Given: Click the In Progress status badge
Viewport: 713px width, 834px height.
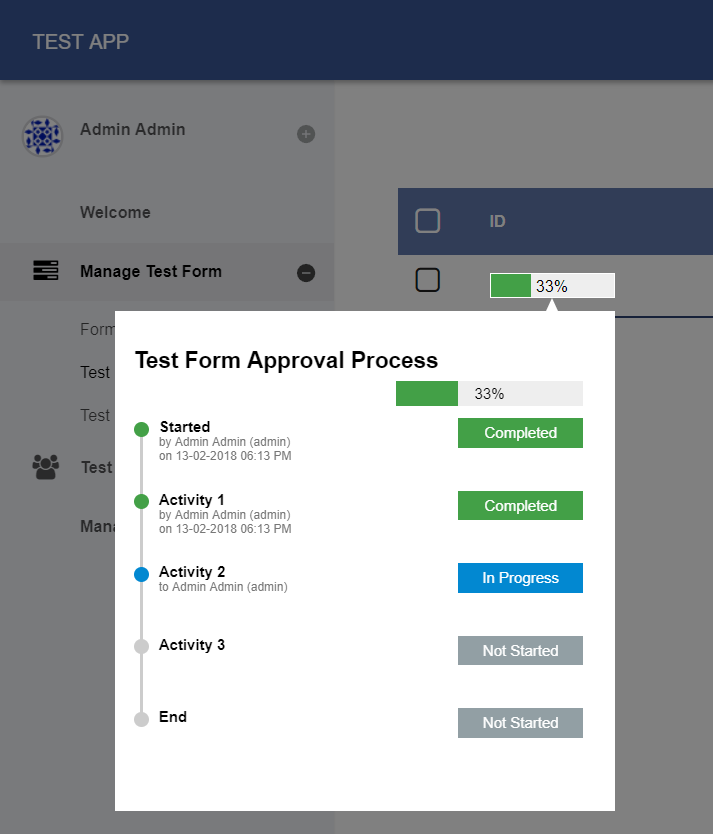Looking at the screenshot, I should (520, 578).
